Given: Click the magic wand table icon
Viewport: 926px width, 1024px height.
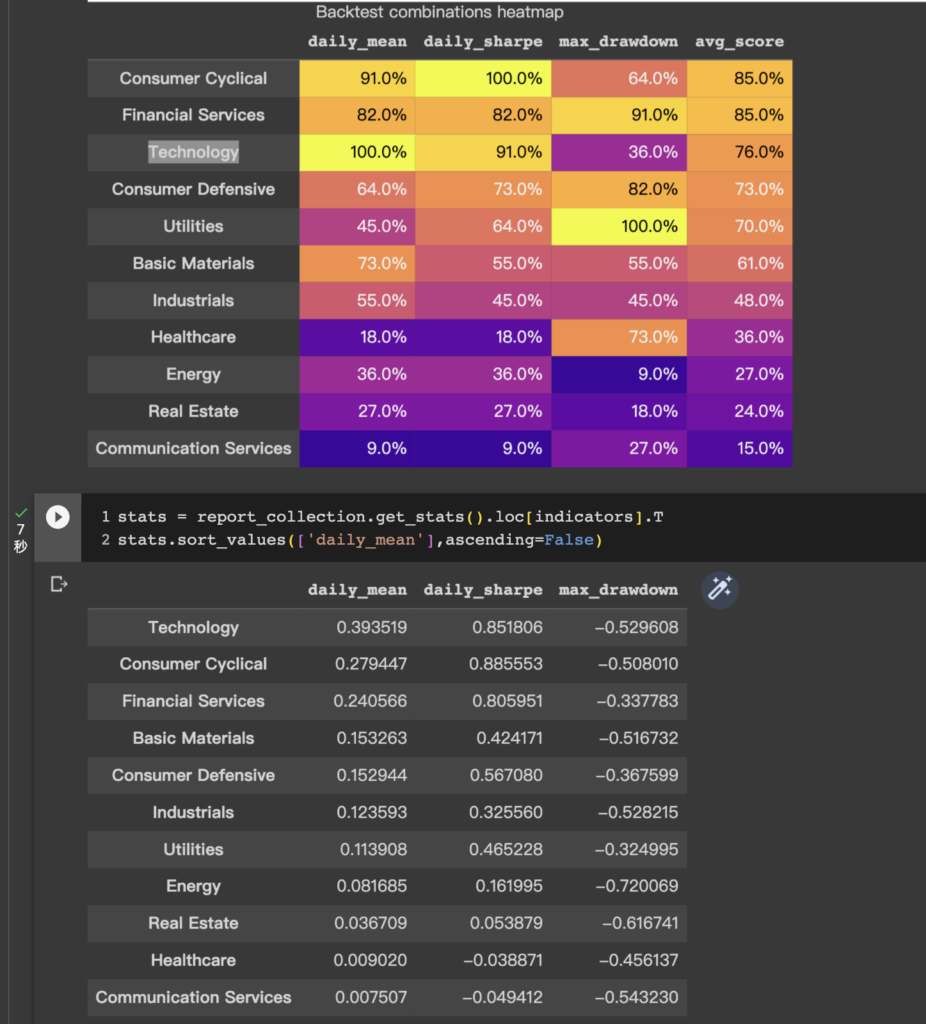Looking at the screenshot, I should point(720,590).
